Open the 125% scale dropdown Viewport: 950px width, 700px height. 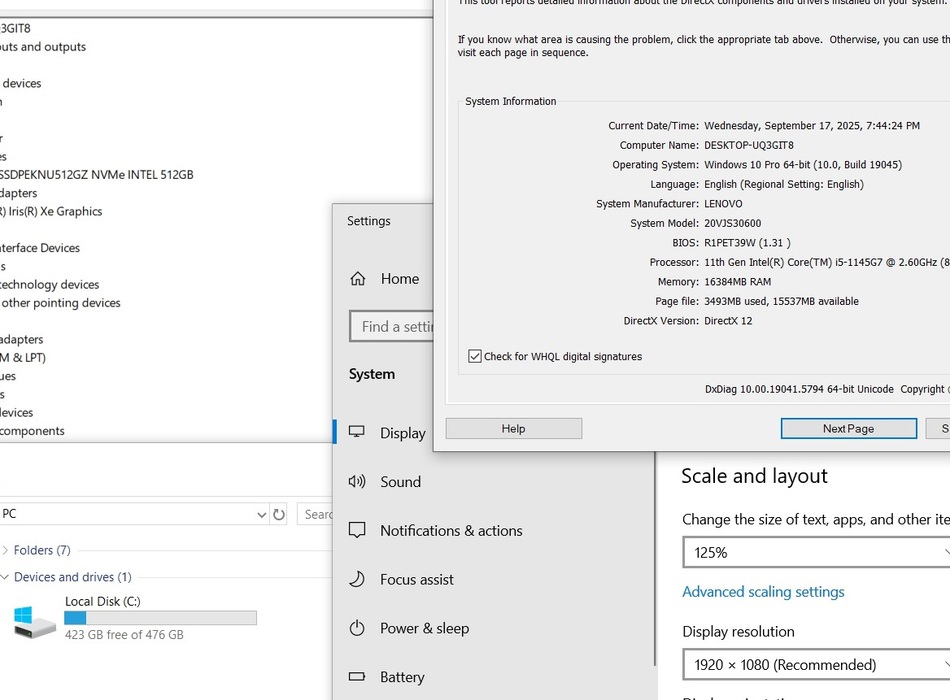815,552
